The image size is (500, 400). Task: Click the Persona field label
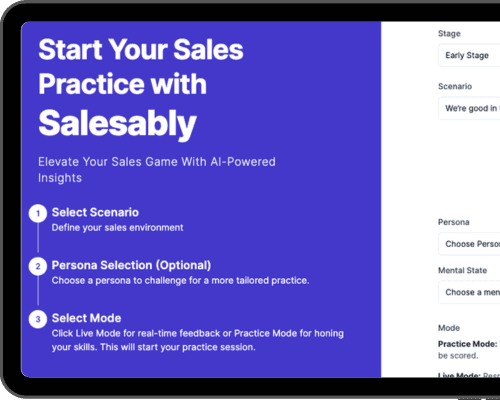coord(454,222)
